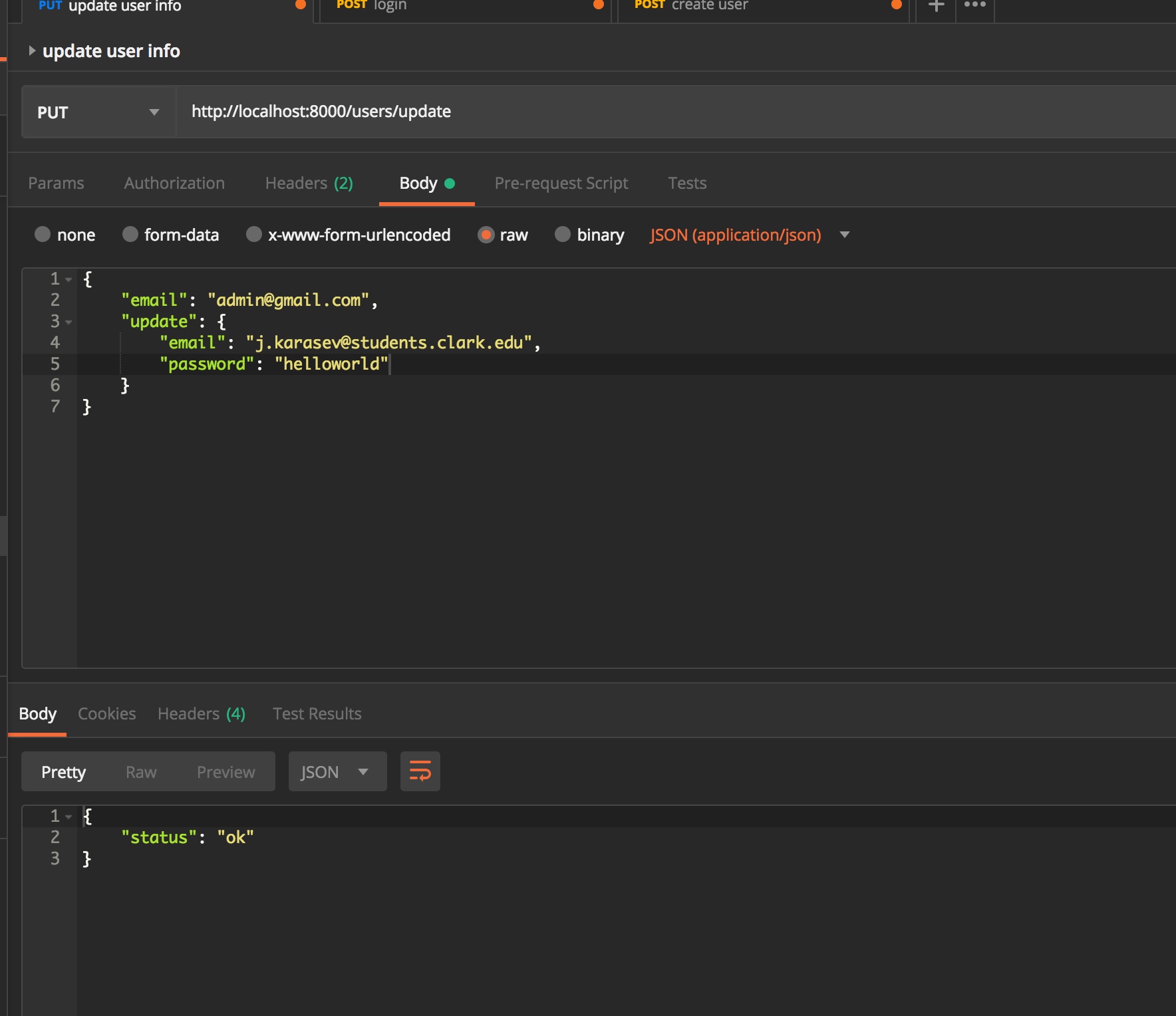The height and width of the screenshot is (1016, 1176).
Task: Collapse response JSON line 1 fold arrow
Action: click(69, 817)
